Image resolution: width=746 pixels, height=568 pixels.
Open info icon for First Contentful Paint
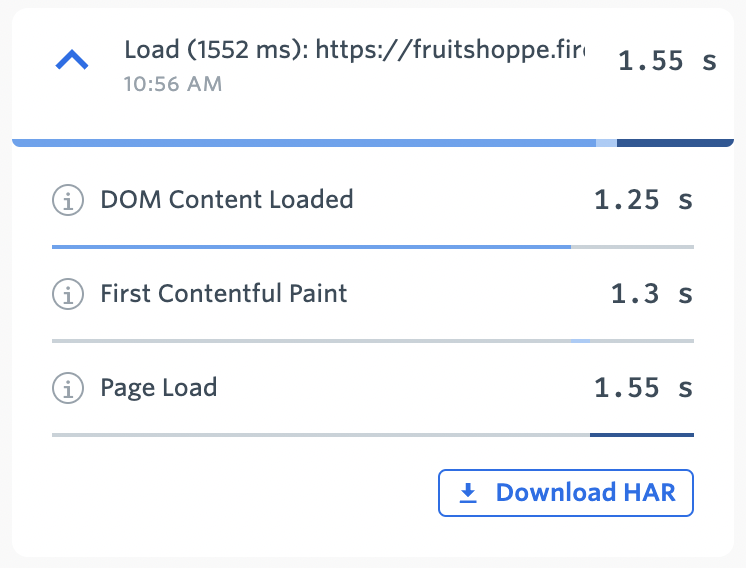(x=68, y=294)
